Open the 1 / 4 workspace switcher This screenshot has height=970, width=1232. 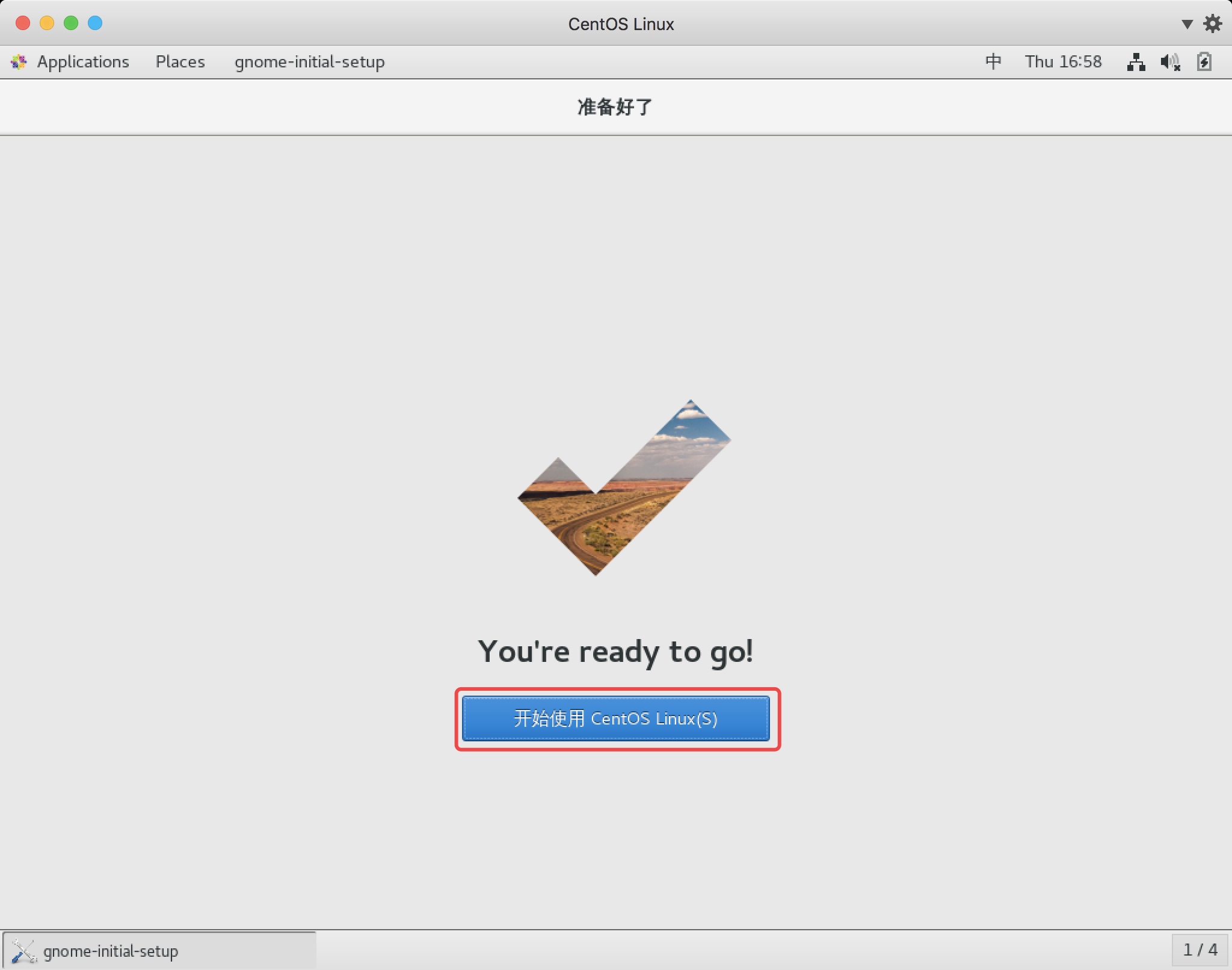1200,950
